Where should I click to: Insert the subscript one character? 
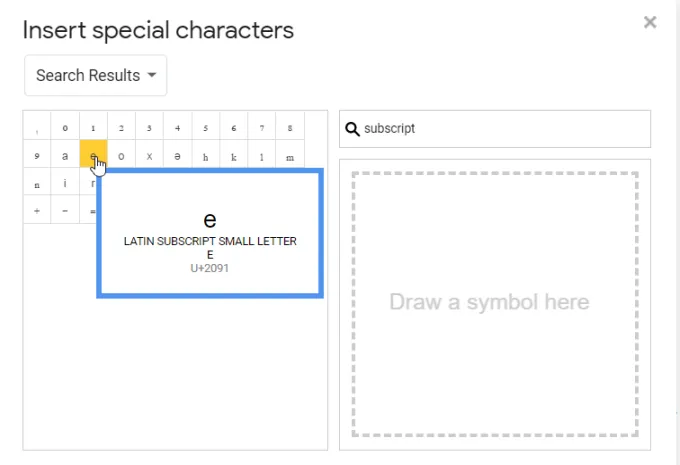coord(93,128)
